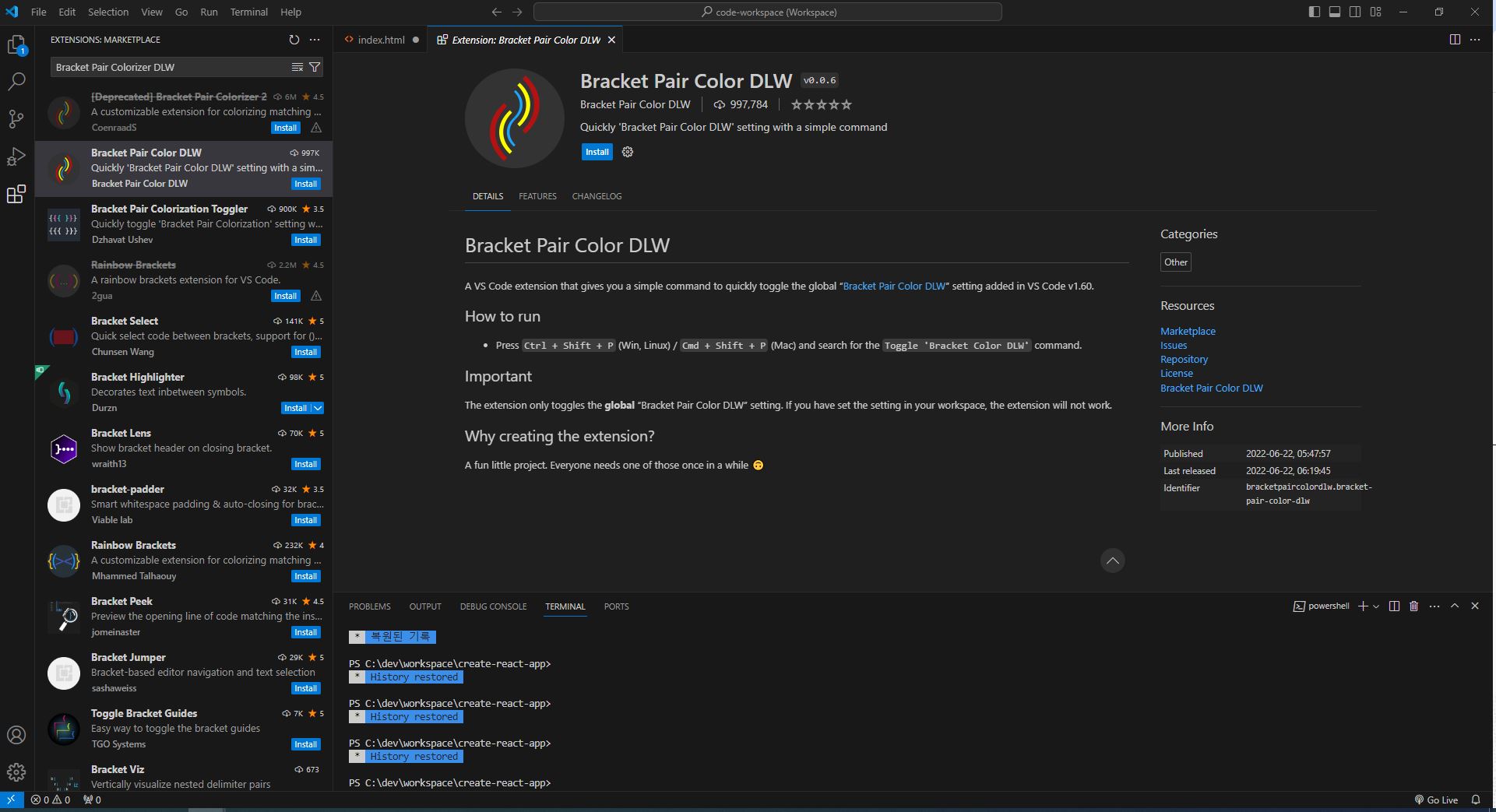Maximize the terminal panel size
The width and height of the screenshot is (1496, 812).
1455,606
